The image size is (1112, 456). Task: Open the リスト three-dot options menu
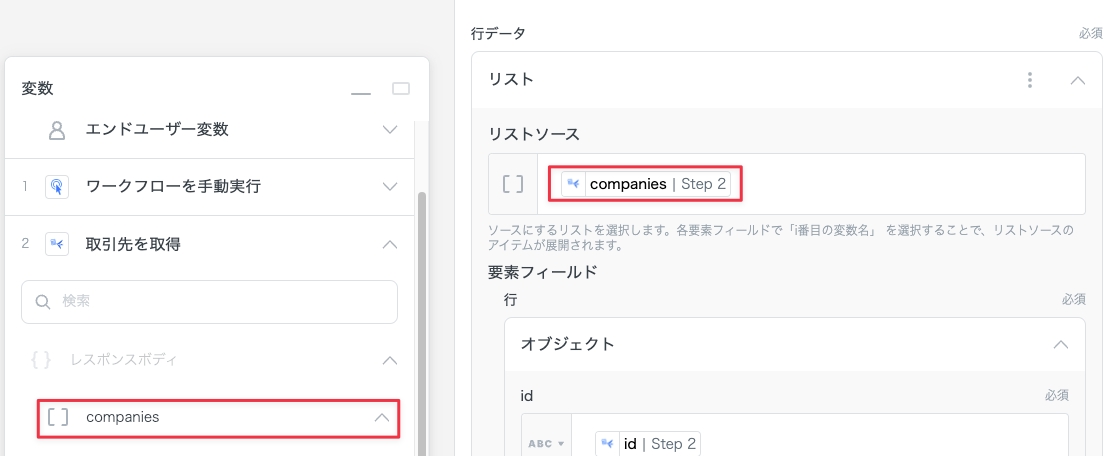(1030, 80)
